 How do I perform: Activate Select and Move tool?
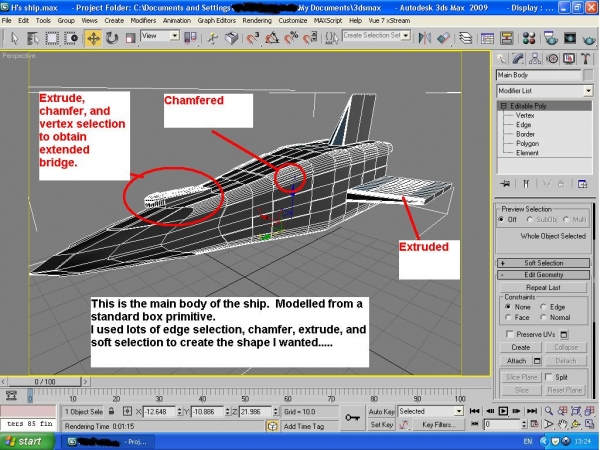click(93, 38)
